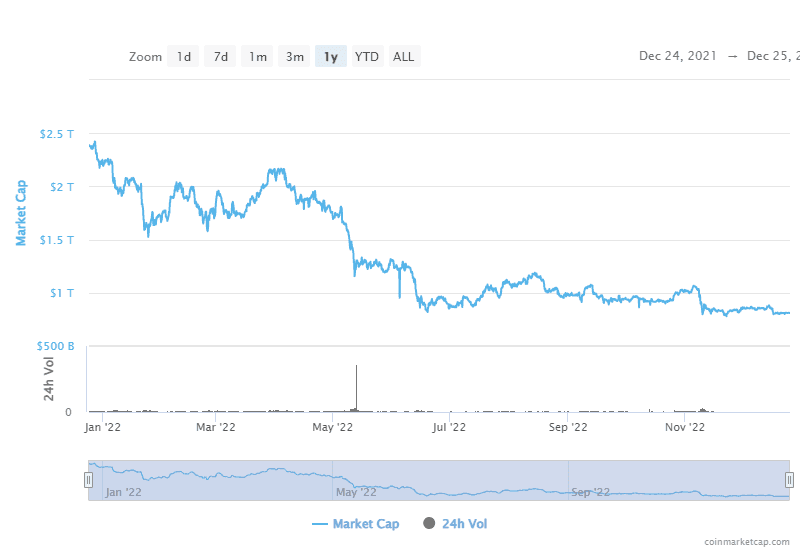
Task: Toggle the 24h Vol gray circle icon
Action: pyautogui.click(x=430, y=524)
